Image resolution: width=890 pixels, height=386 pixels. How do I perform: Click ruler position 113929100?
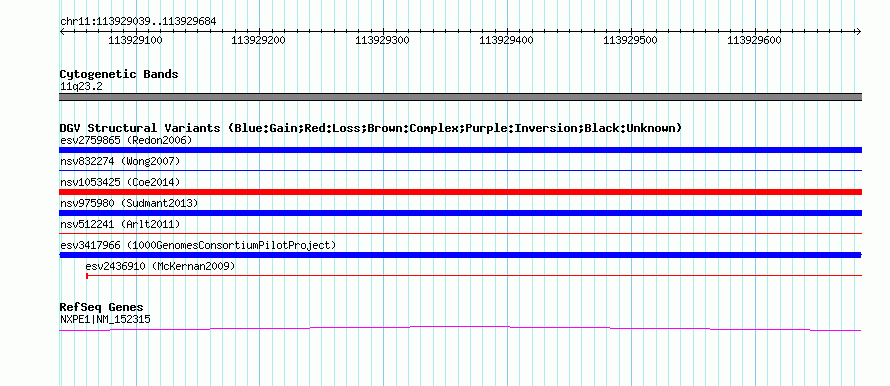pyautogui.click(x=135, y=41)
